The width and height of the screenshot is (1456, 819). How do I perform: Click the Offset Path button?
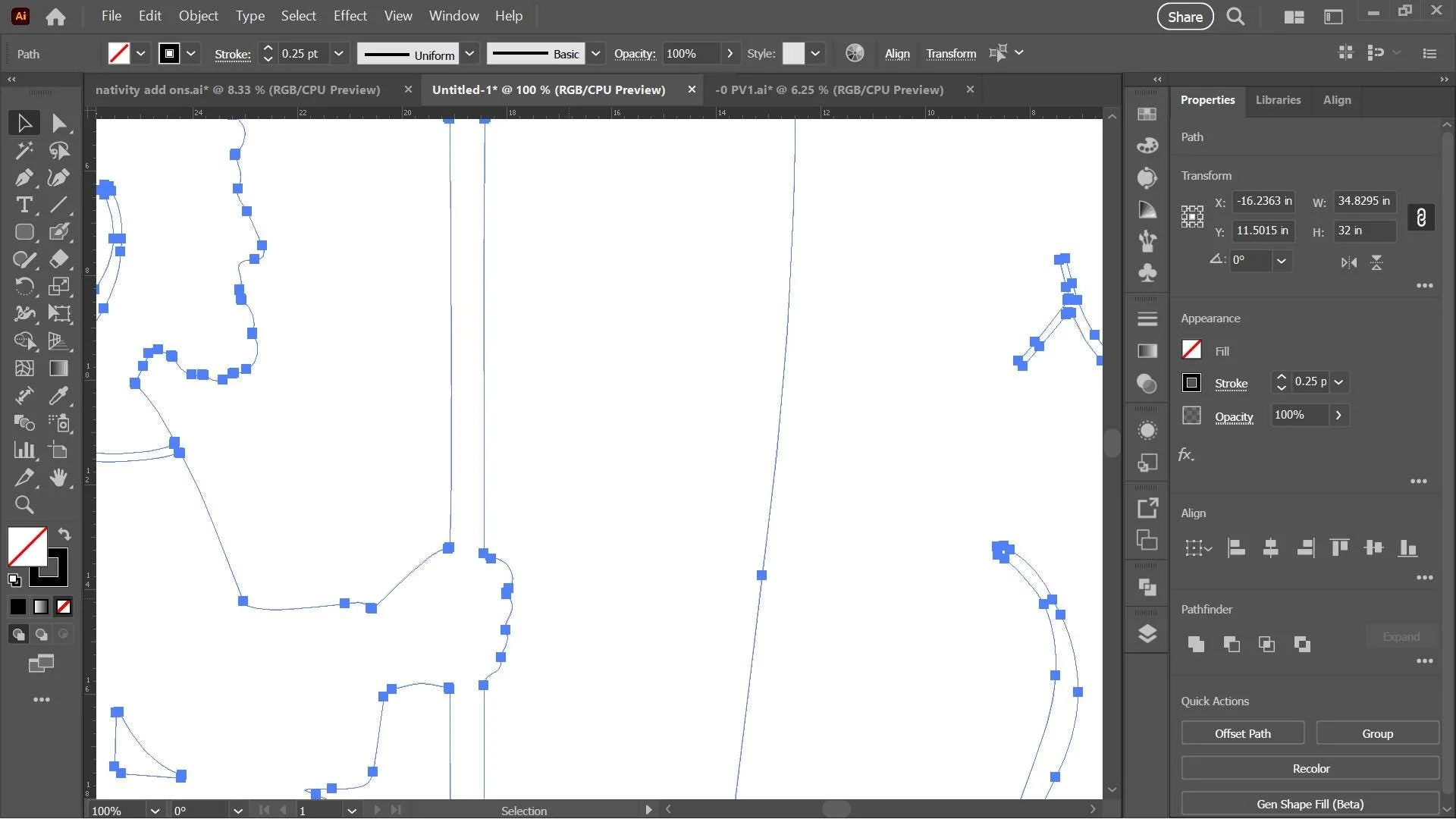click(x=1242, y=733)
